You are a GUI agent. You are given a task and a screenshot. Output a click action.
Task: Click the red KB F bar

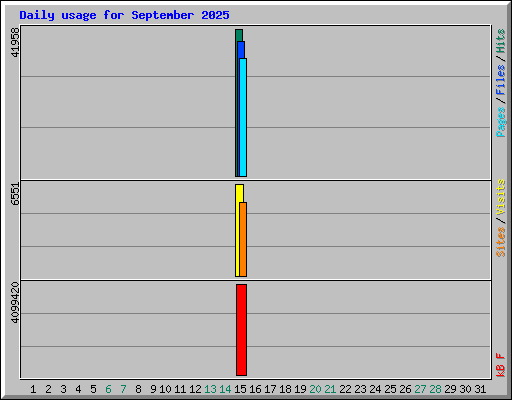coord(242,330)
